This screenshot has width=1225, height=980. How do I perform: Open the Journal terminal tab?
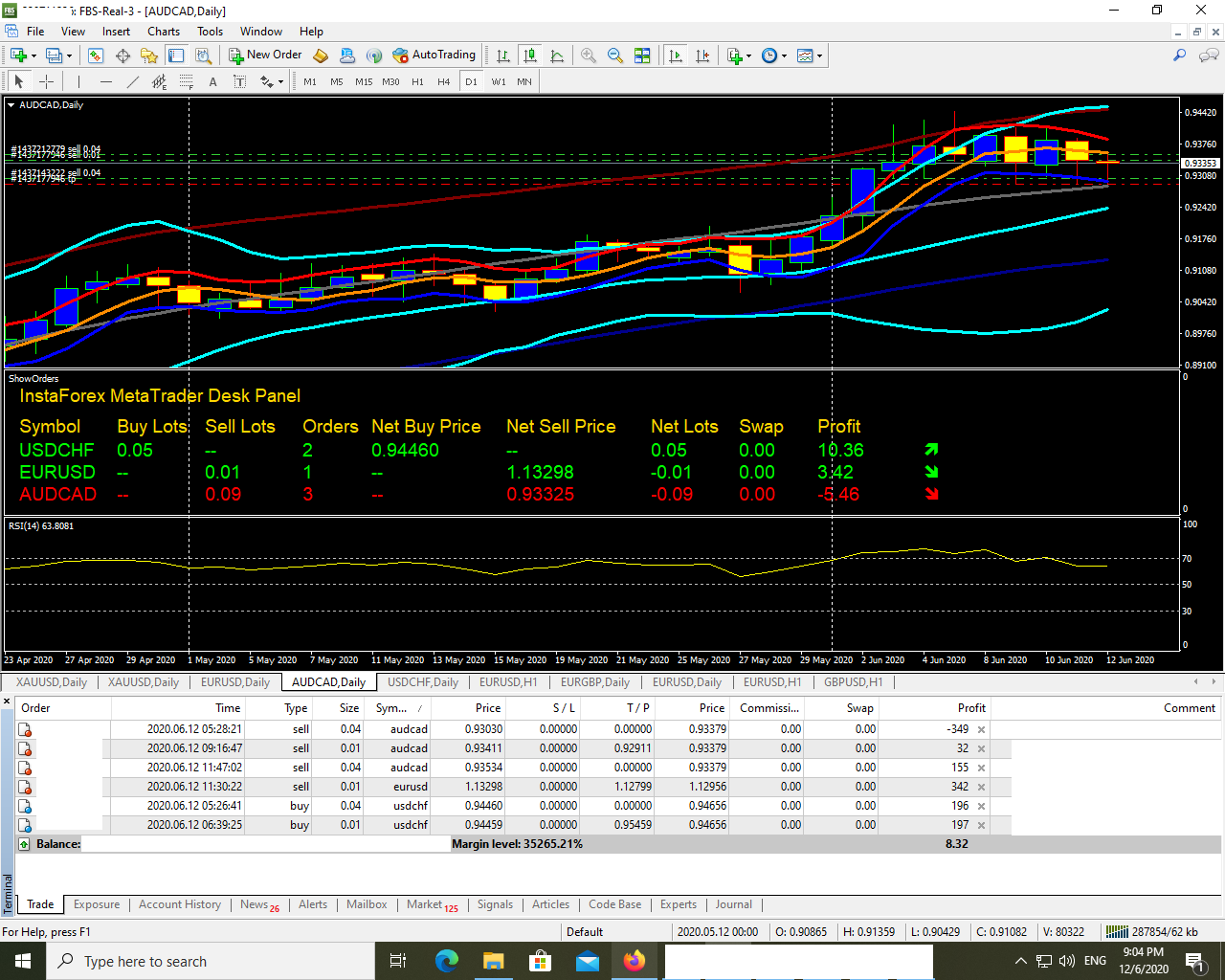734,904
